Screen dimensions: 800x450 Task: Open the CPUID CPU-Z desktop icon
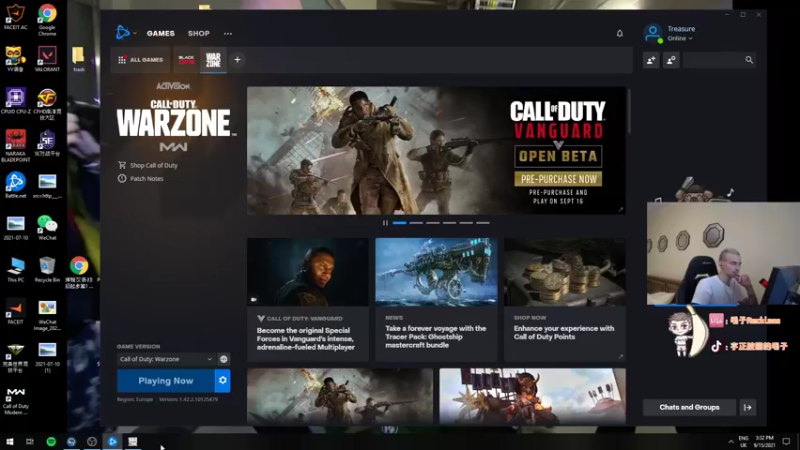(15, 101)
